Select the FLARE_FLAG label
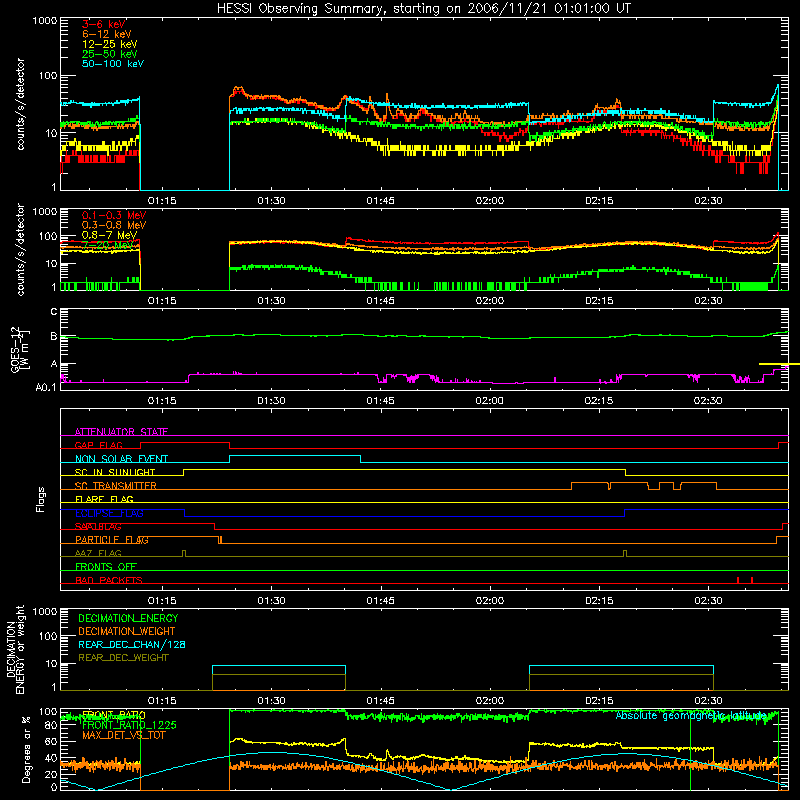The image size is (800, 800). coord(104,499)
